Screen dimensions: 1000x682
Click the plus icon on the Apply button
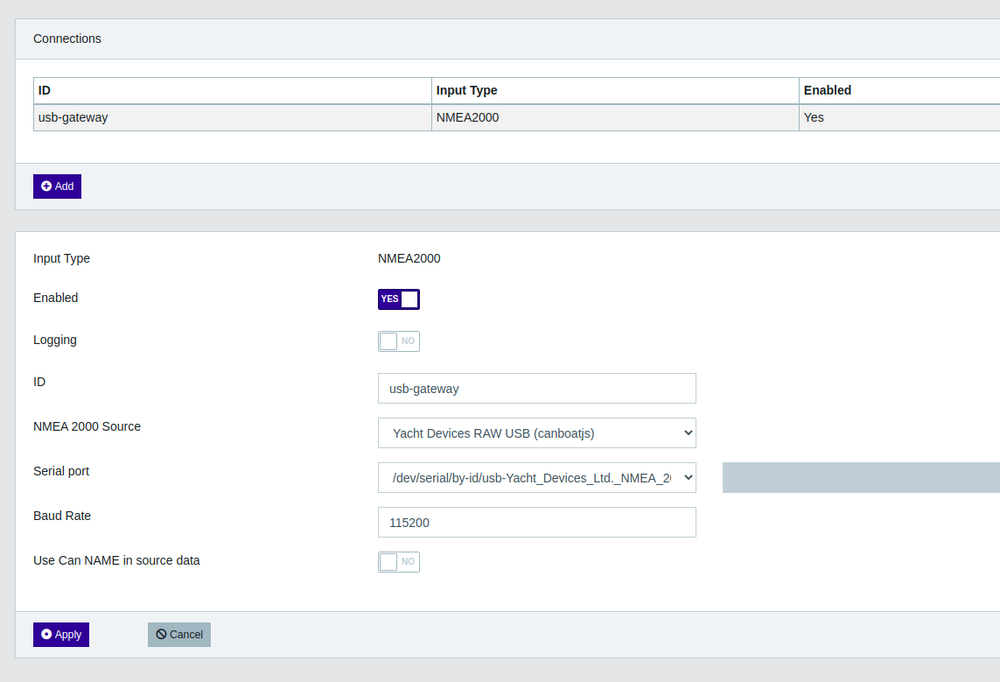pyautogui.click(x=45, y=634)
